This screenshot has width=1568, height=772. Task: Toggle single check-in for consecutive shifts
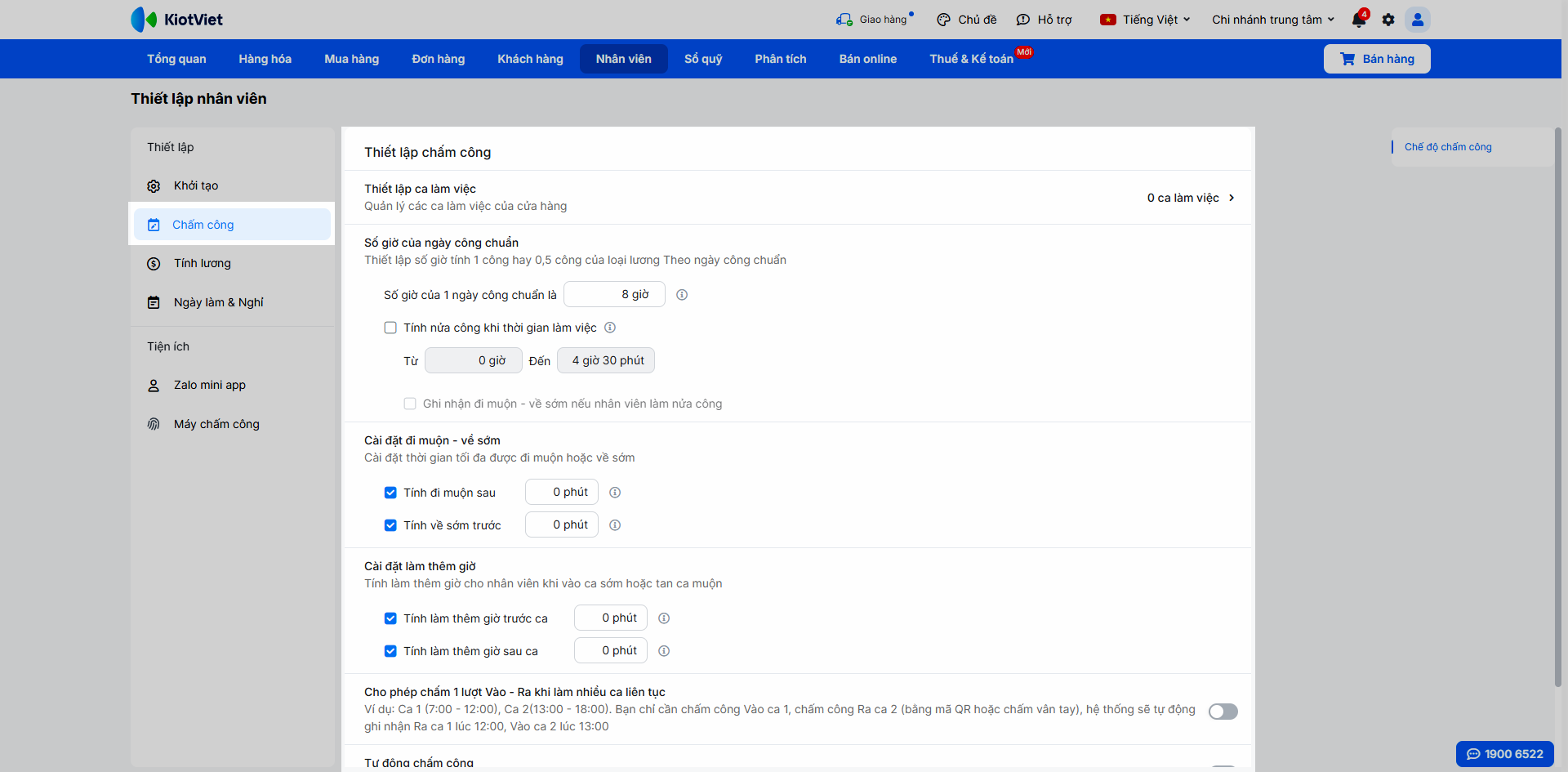click(x=1223, y=712)
